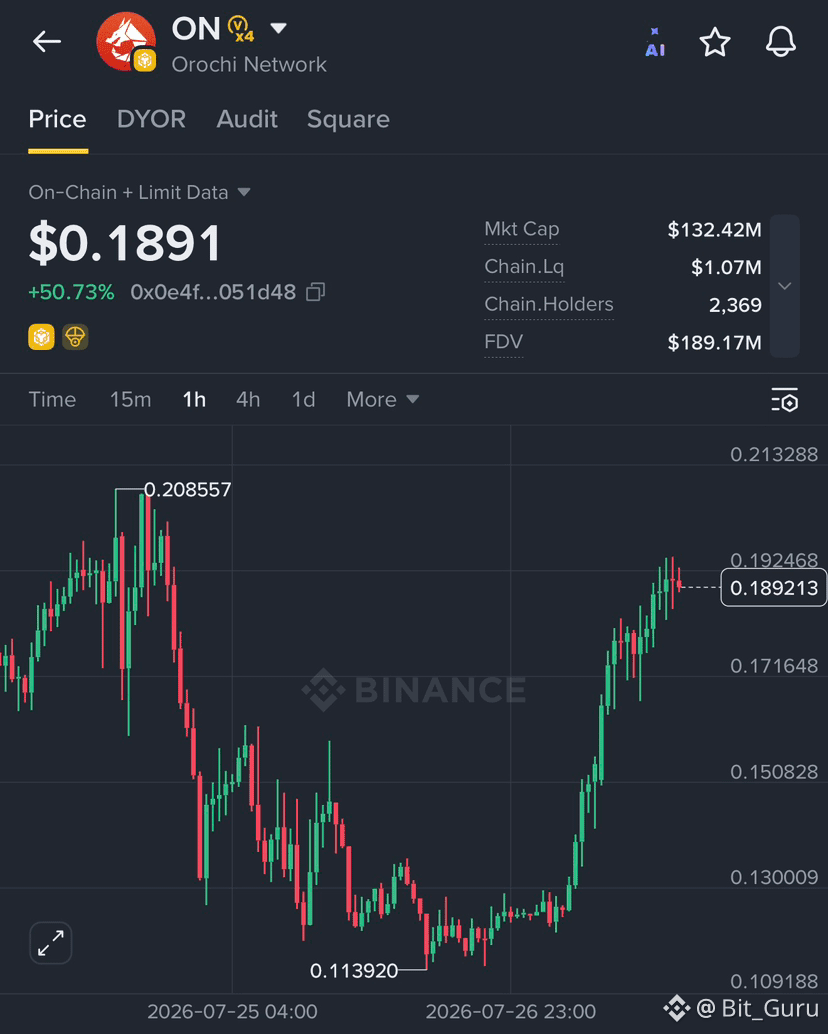Tap the x4 verified badge next to ON

tap(241, 30)
